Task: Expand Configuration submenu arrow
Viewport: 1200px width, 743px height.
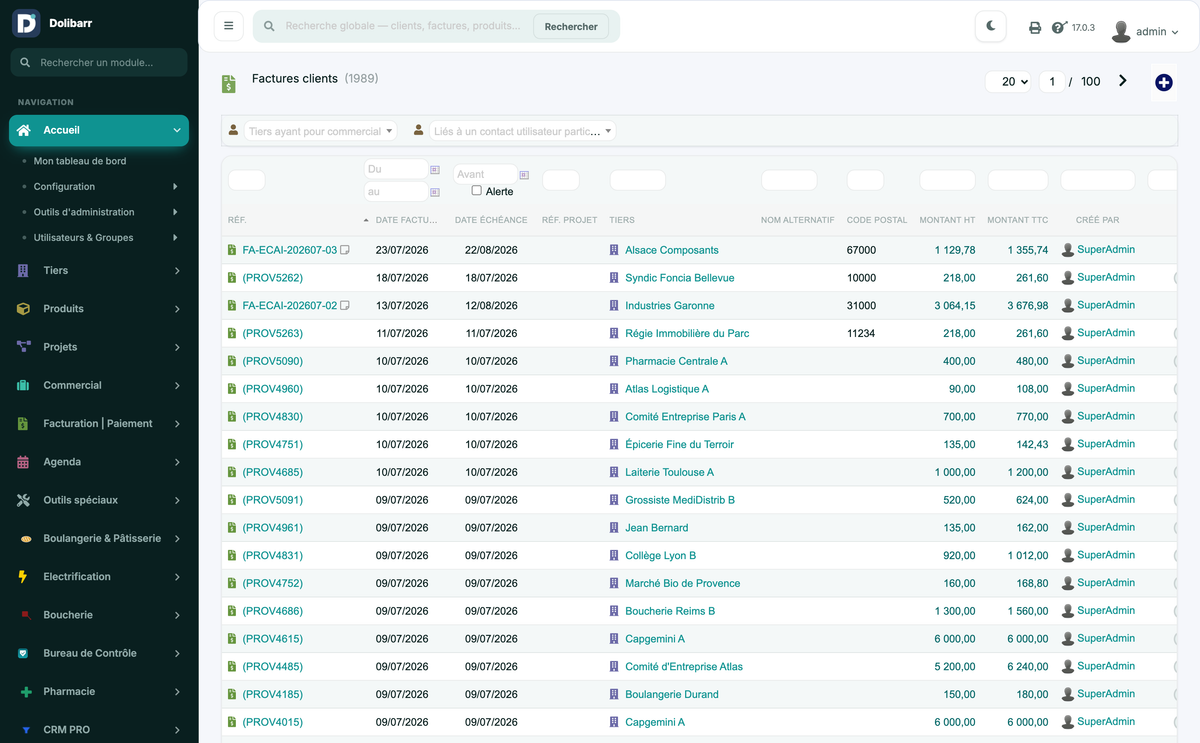Action: click(175, 187)
